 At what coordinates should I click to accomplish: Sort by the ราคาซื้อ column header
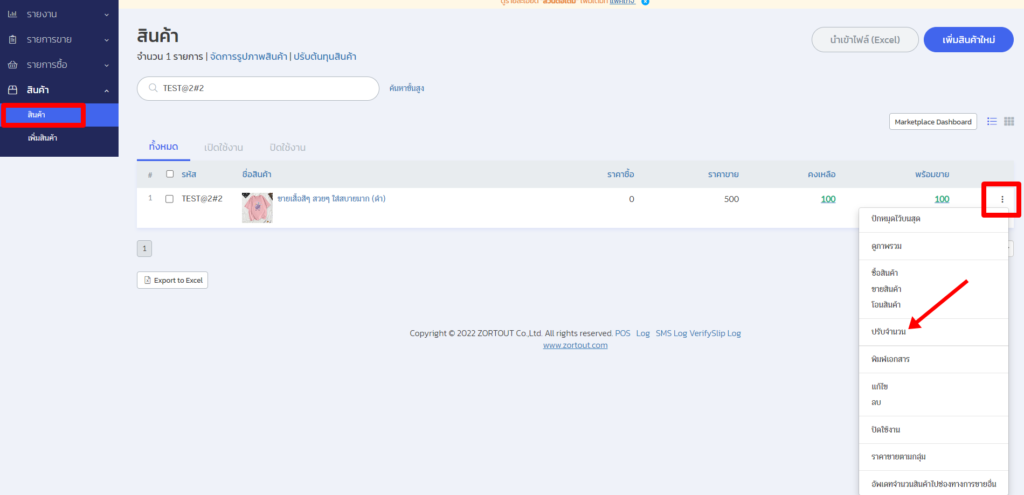620,174
